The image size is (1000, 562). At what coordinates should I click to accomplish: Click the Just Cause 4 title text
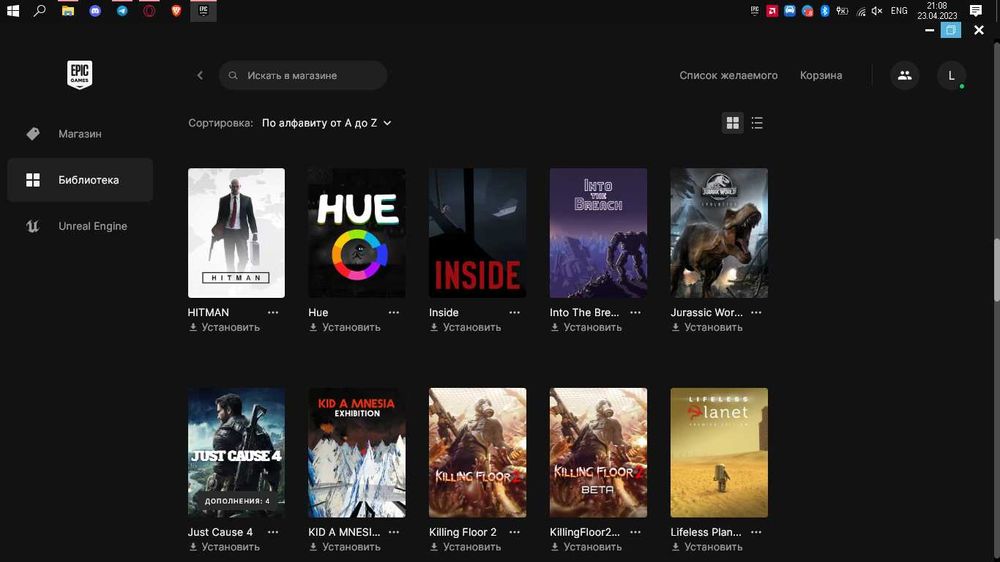(220, 532)
